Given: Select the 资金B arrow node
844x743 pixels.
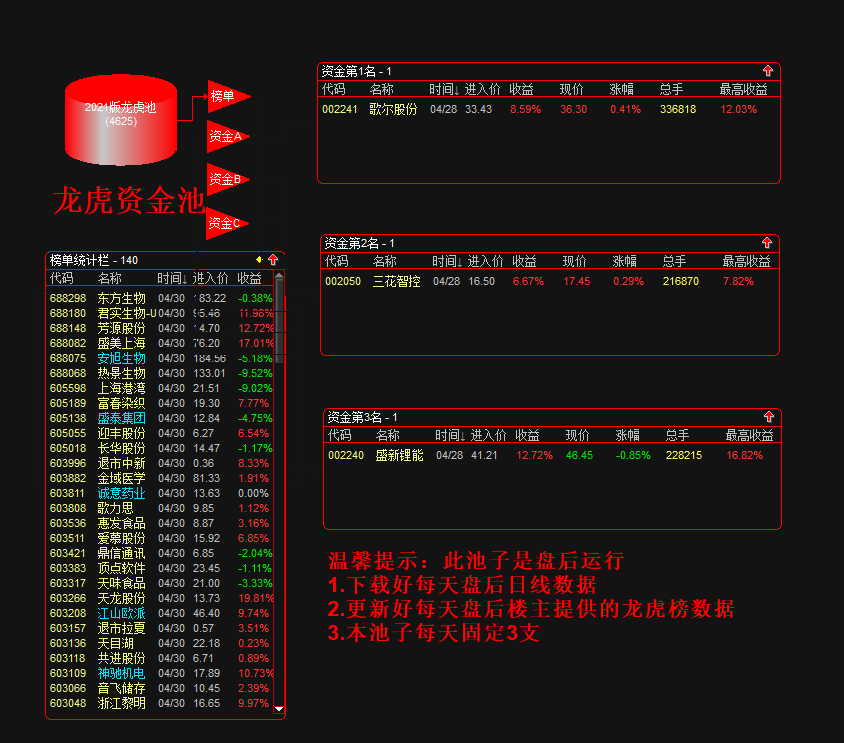Looking at the screenshot, I should click(224, 180).
